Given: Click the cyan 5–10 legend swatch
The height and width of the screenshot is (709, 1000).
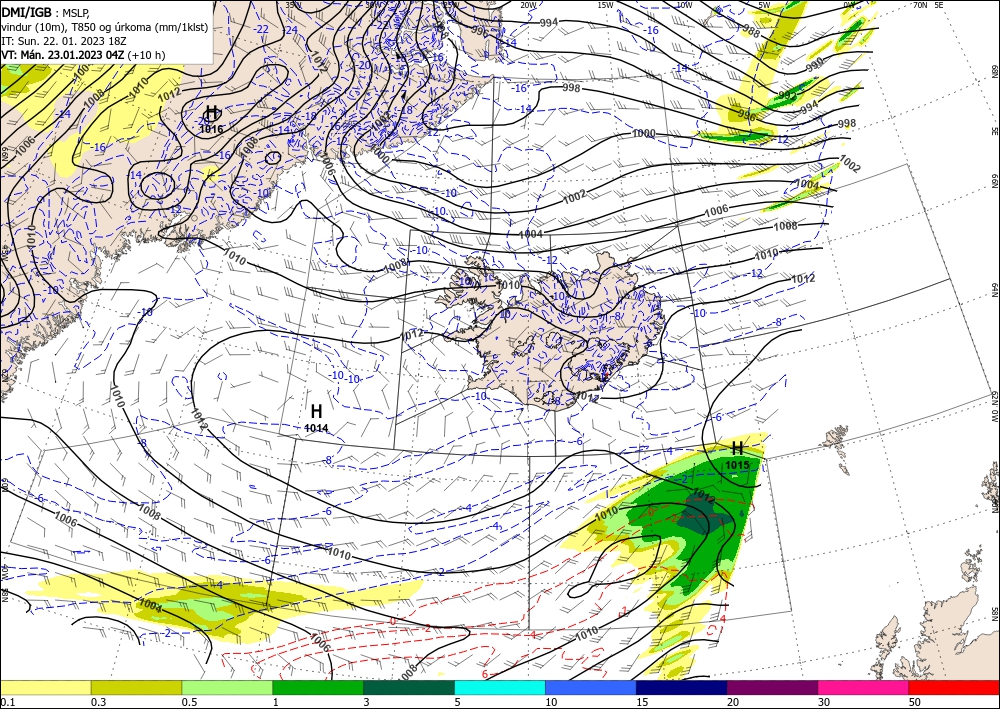Looking at the screenshot, I should [x=500, y=687].
